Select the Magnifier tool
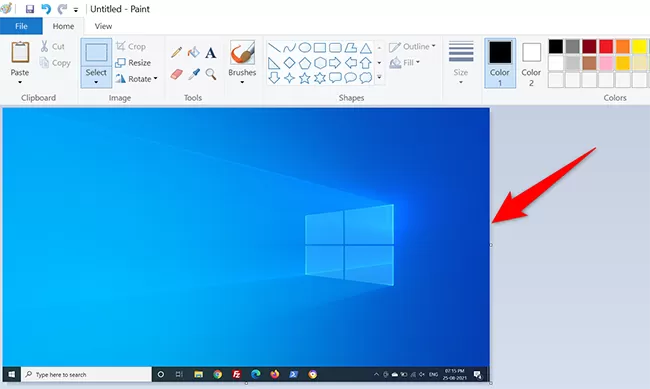The height and width of the screenshot is (389, 650). (x=211, y=74)
